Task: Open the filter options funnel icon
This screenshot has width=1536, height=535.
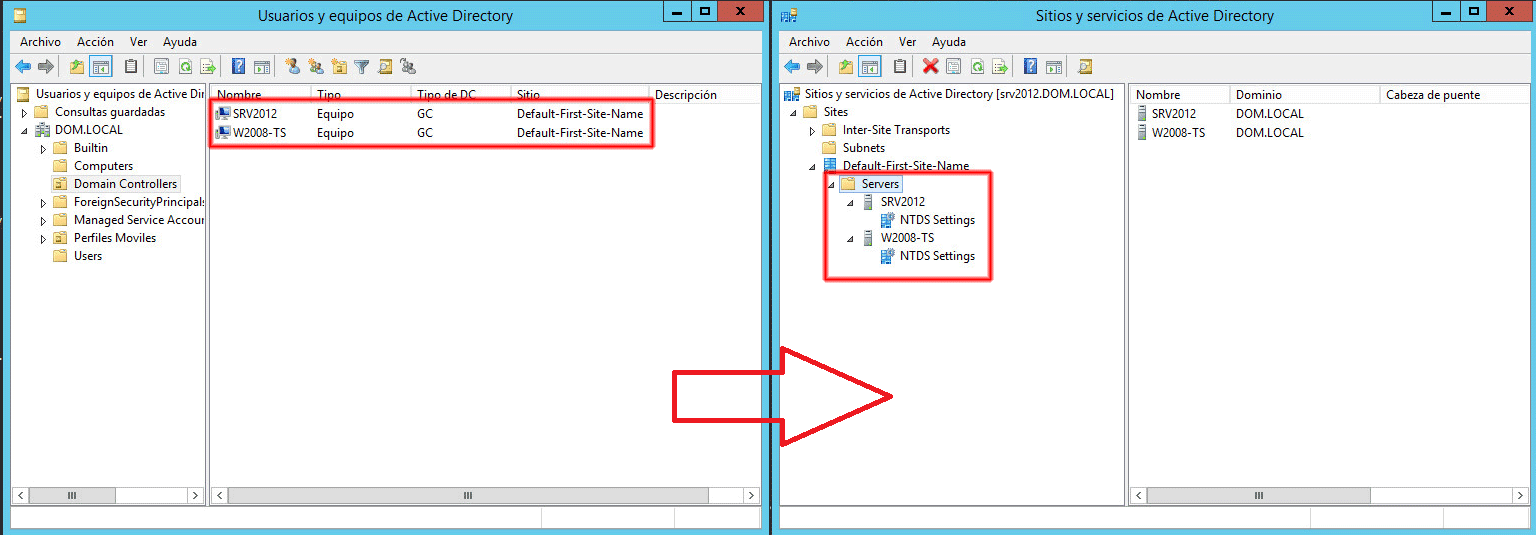Action: click(361, 67)
